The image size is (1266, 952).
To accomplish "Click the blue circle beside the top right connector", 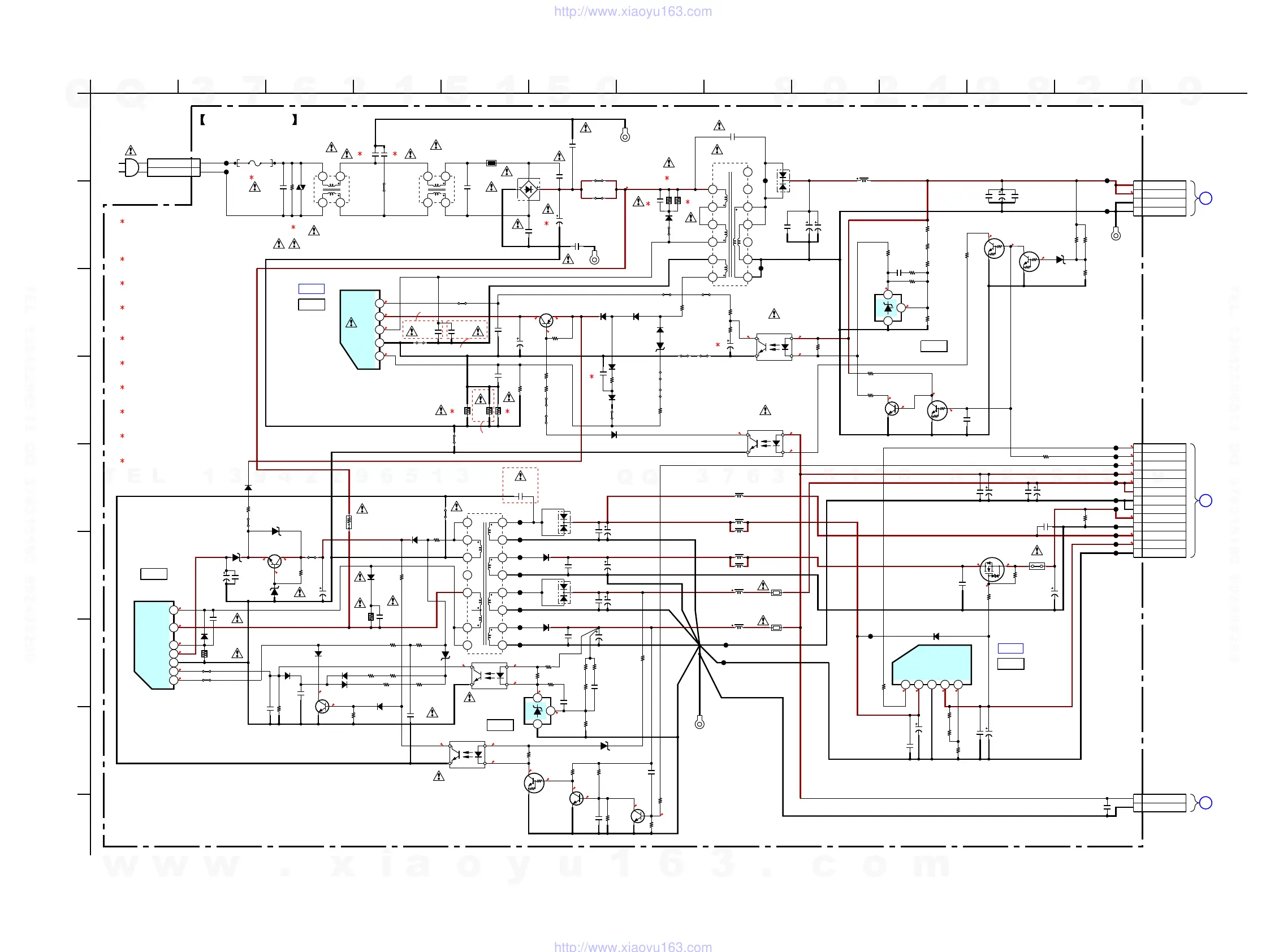I will 1206,198.
